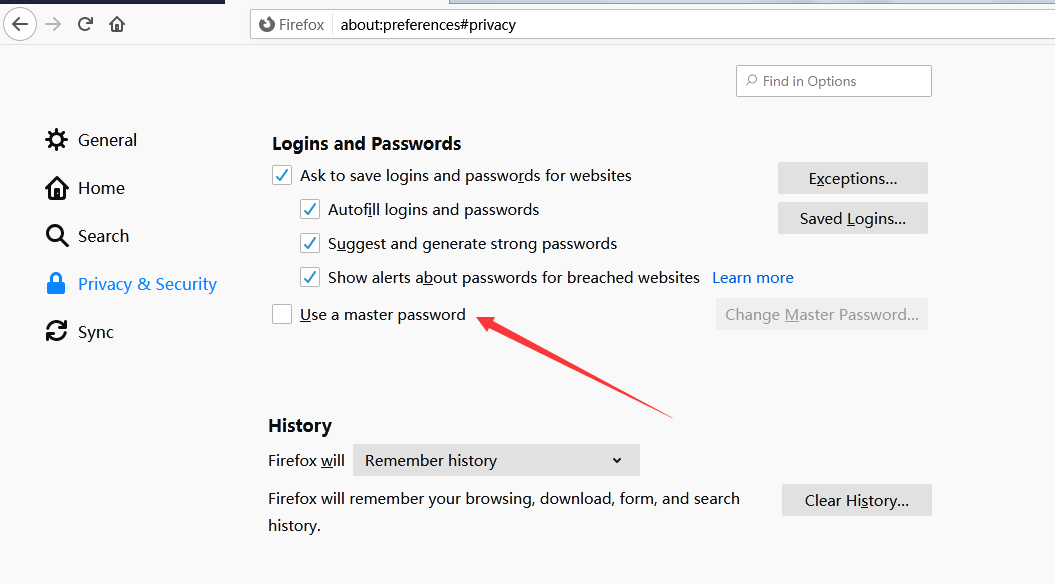
Task: Toggle alerts about breached websites checkbox
Action: tap(310, 277)
